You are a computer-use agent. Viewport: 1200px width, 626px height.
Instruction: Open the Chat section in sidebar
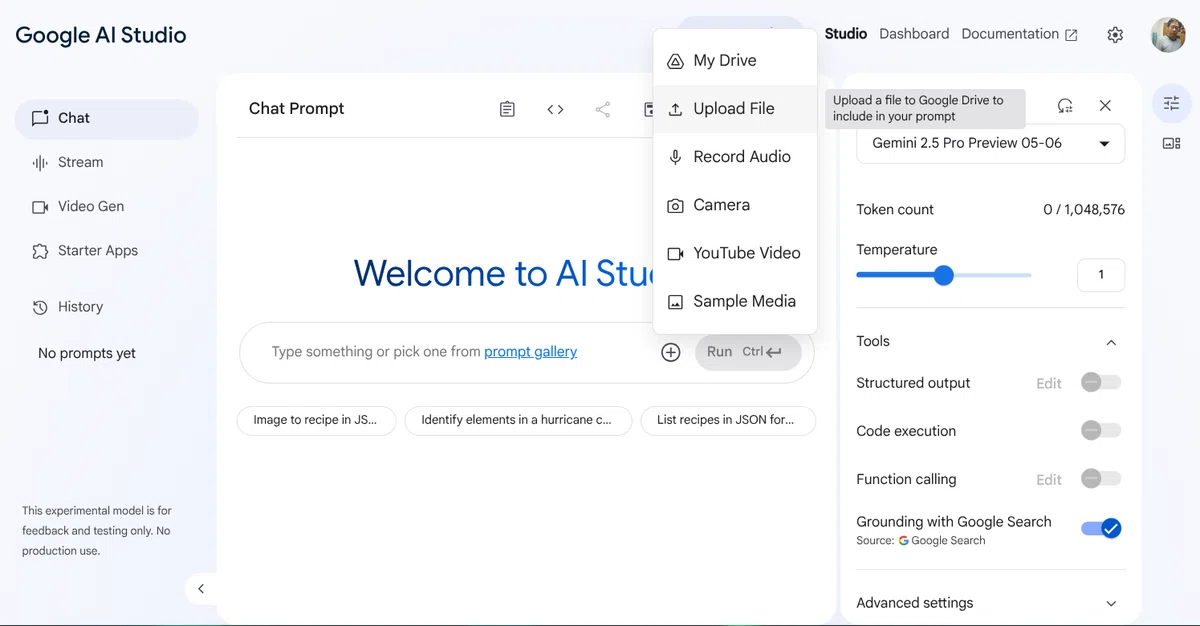(x=106, y=118)
